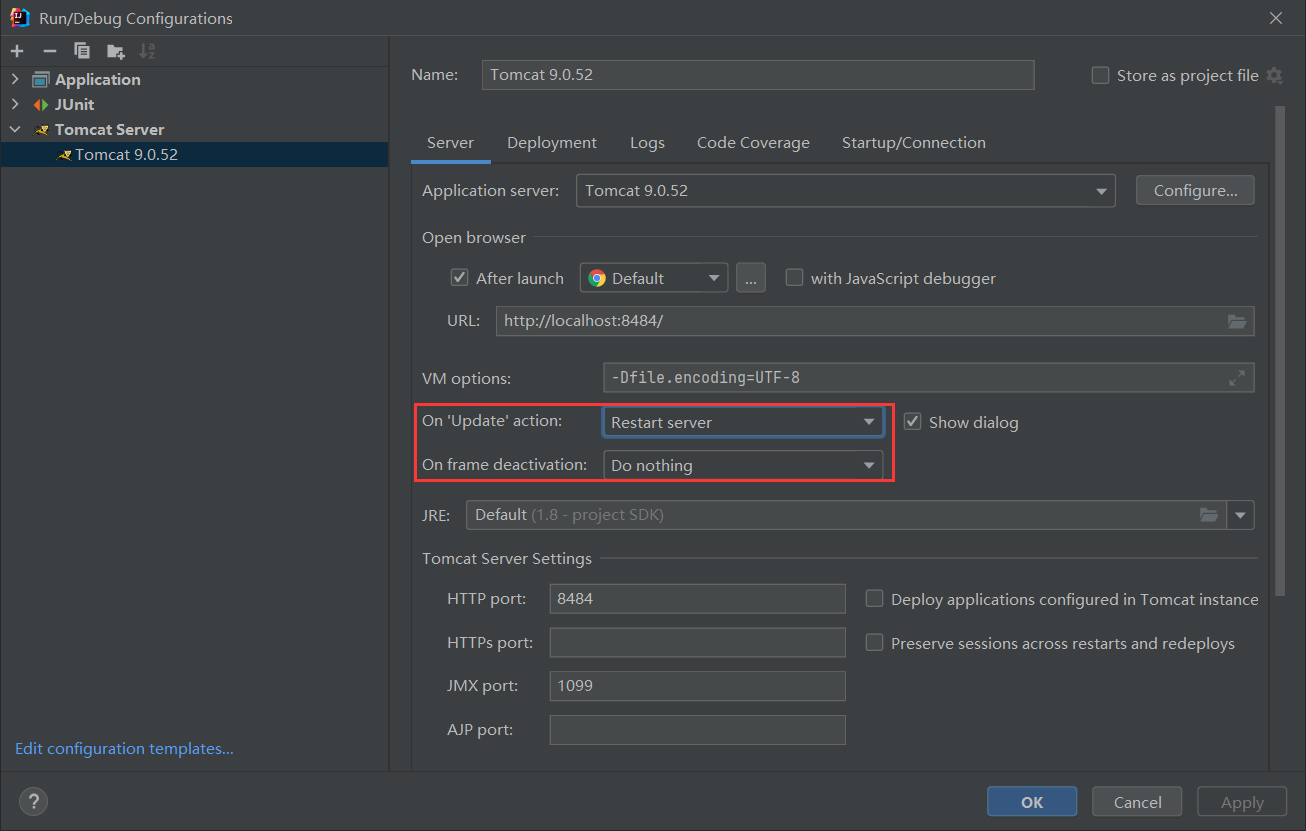Switch to the Startup/Connection tab
The image size is (1306, 831).
tap(914, 143)
